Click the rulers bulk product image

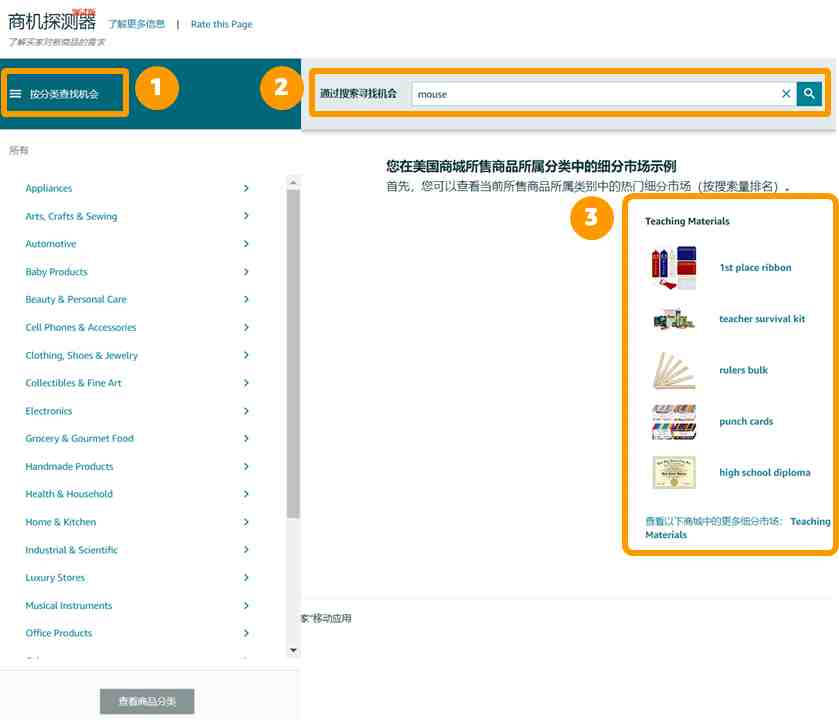click(x=673, y=371)
